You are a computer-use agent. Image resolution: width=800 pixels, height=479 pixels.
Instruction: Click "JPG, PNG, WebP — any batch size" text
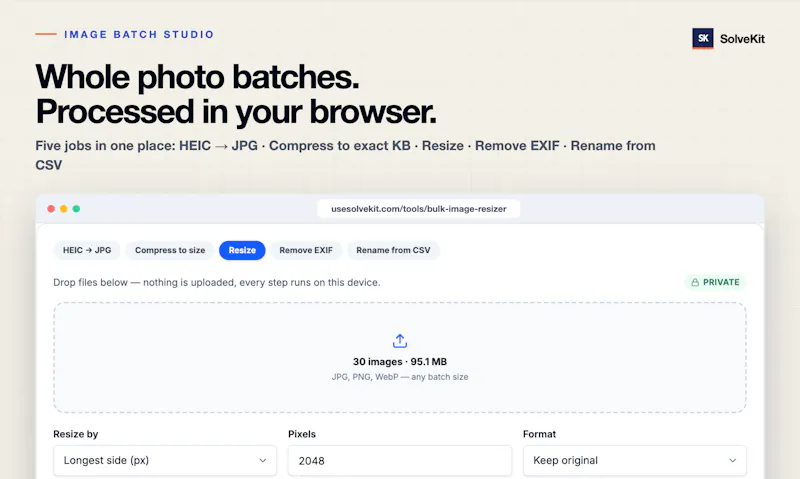point(400,377)
